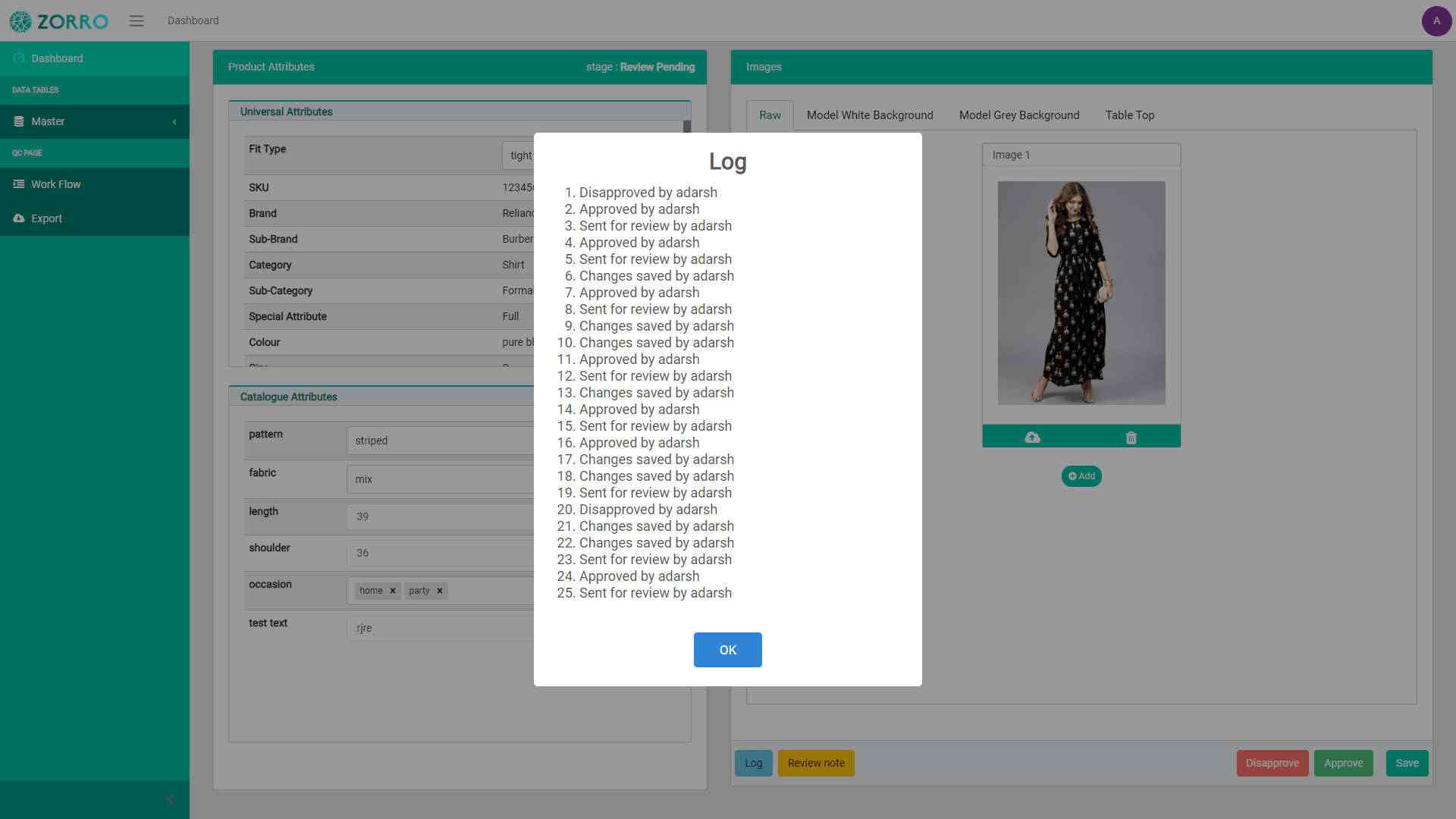The image size is (1456, 819).
Task: Remove the 'home' occasion tag
Action: click(393, 591)
